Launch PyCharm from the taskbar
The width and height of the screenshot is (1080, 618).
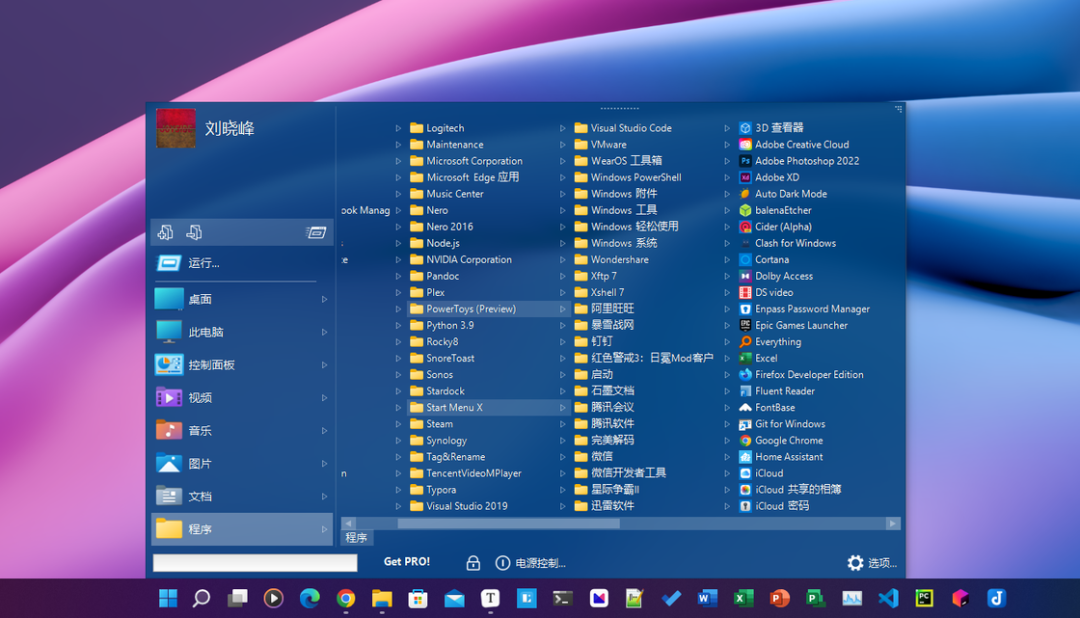[924, 598]
